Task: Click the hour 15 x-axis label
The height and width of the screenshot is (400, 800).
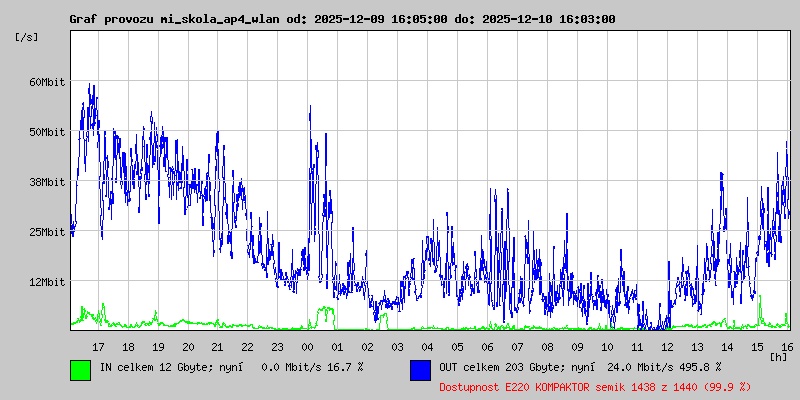Action: (757, 347)
